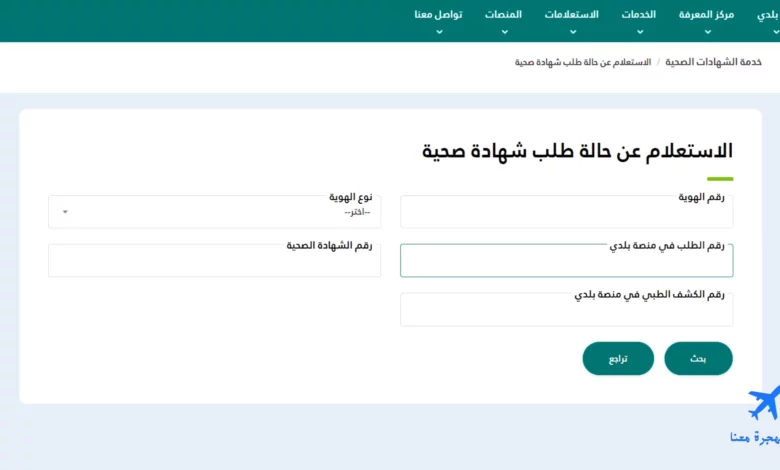The width and height of the screenshot is (780, 470).
Task: Expand chevron under الاستعلامات
Action: pos(573,32)
